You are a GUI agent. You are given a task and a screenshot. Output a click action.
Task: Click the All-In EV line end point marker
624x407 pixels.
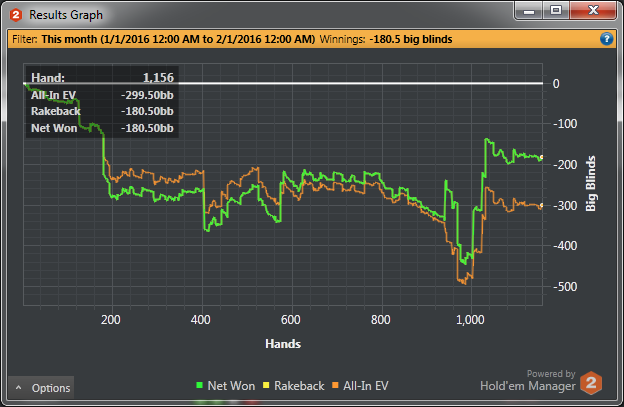tap(542, 206)
